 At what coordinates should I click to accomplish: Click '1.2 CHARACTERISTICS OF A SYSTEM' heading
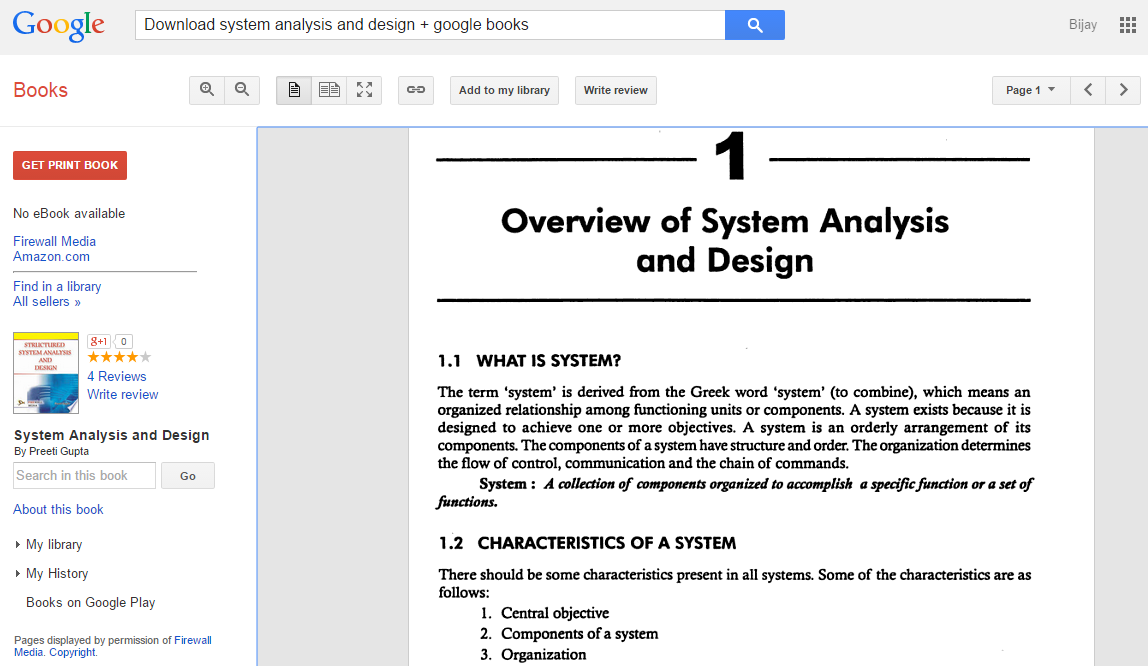point(587,543)
